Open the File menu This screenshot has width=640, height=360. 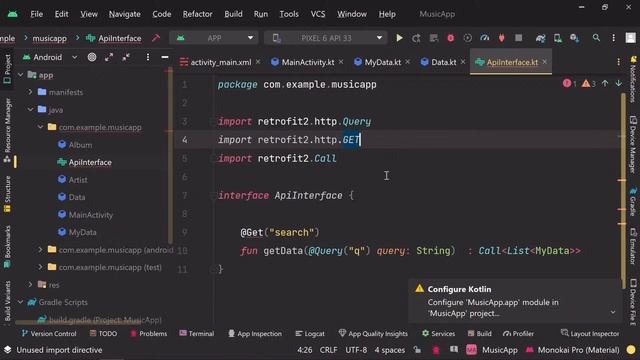pyautogui.click(x=36, y=14)
